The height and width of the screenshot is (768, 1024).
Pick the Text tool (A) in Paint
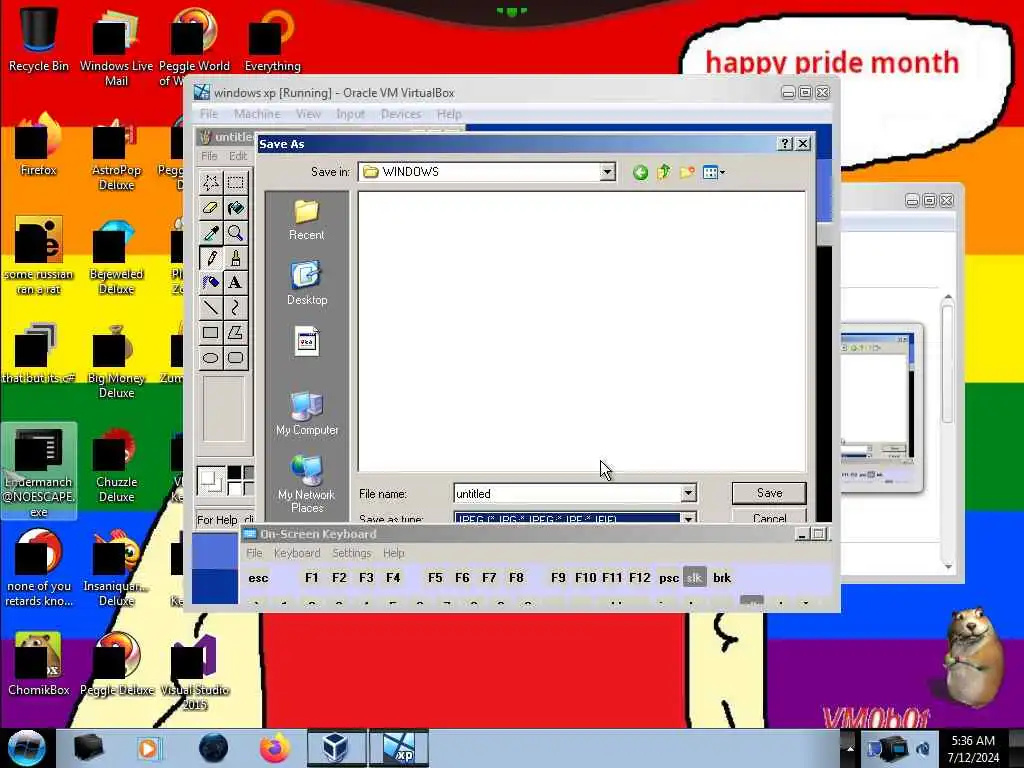point(236,283)
